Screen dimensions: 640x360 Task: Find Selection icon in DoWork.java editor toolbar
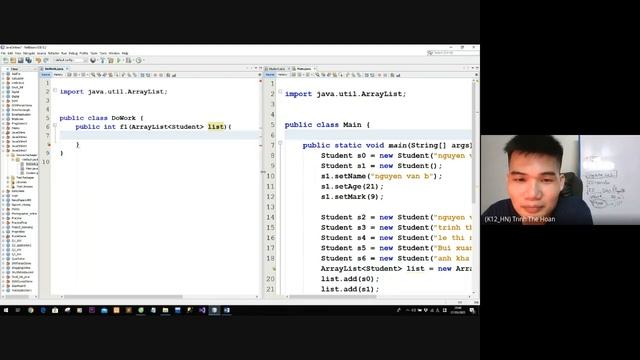coord(93,75)
